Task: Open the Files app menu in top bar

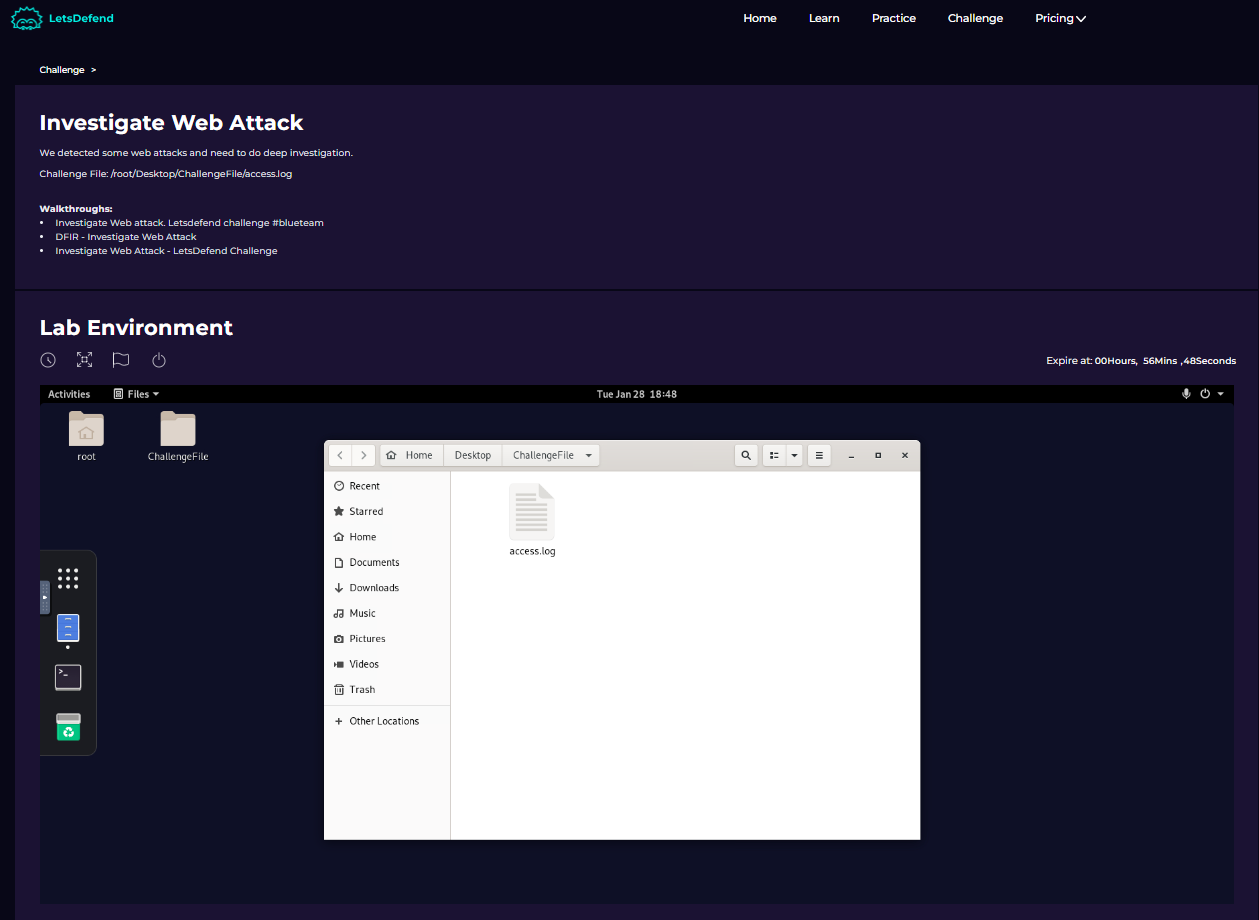Action: pyautogui.click(x=136, y=394)
